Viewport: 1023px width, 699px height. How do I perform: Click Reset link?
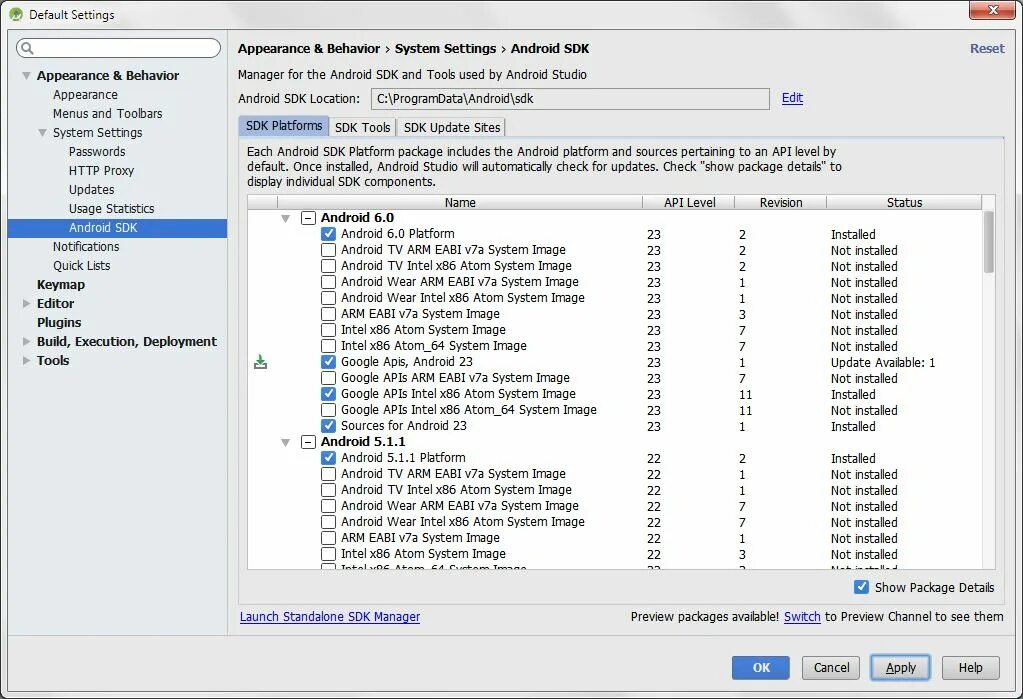(x=986, y=48)
